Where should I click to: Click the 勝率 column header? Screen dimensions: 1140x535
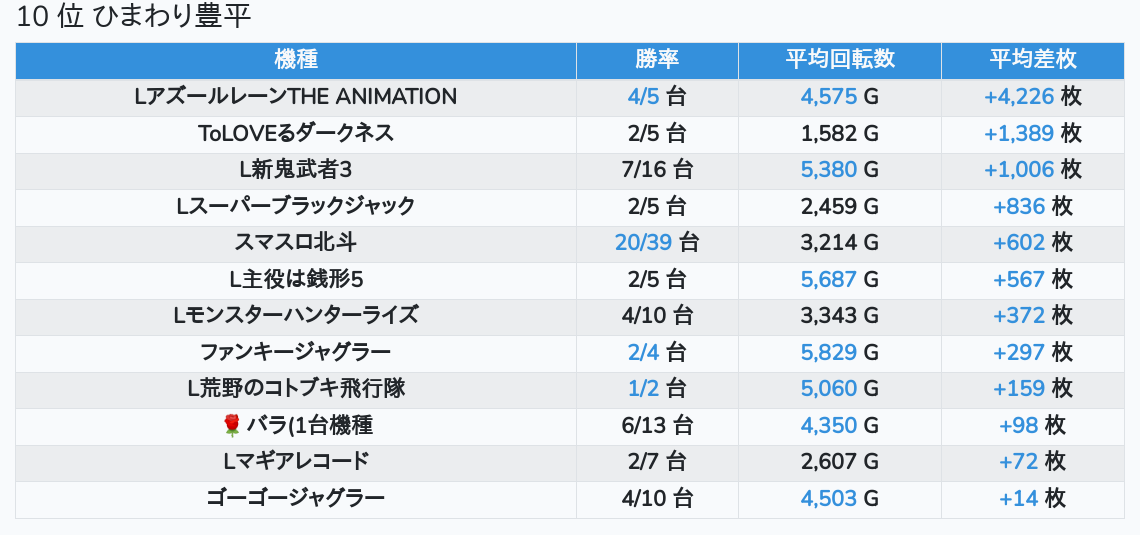tap(657, 60)
